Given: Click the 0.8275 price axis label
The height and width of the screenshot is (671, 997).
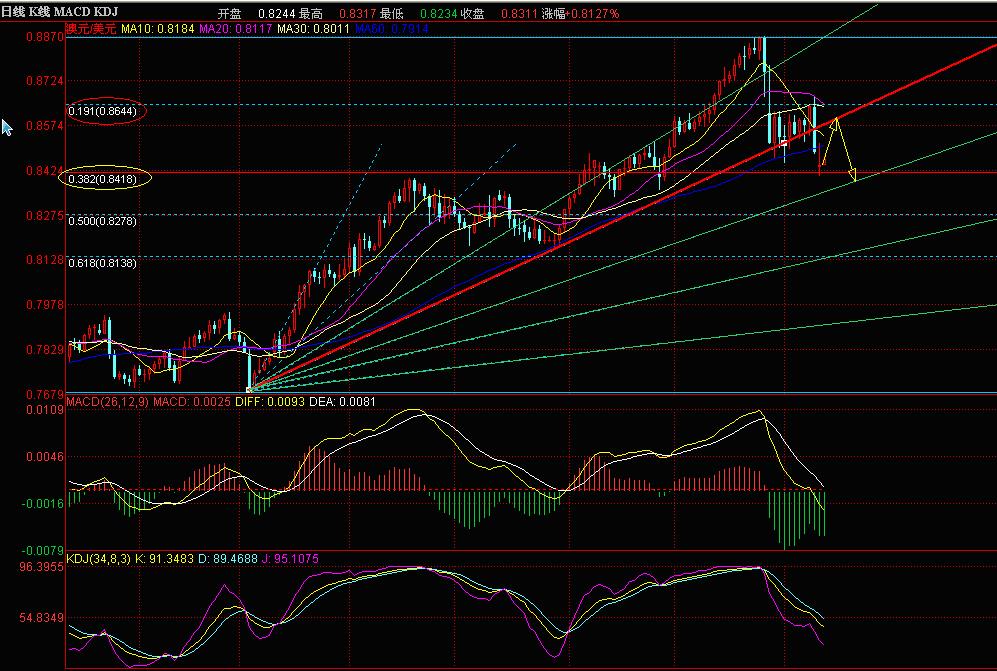Looking at the screenshot, I should (45, 216).
